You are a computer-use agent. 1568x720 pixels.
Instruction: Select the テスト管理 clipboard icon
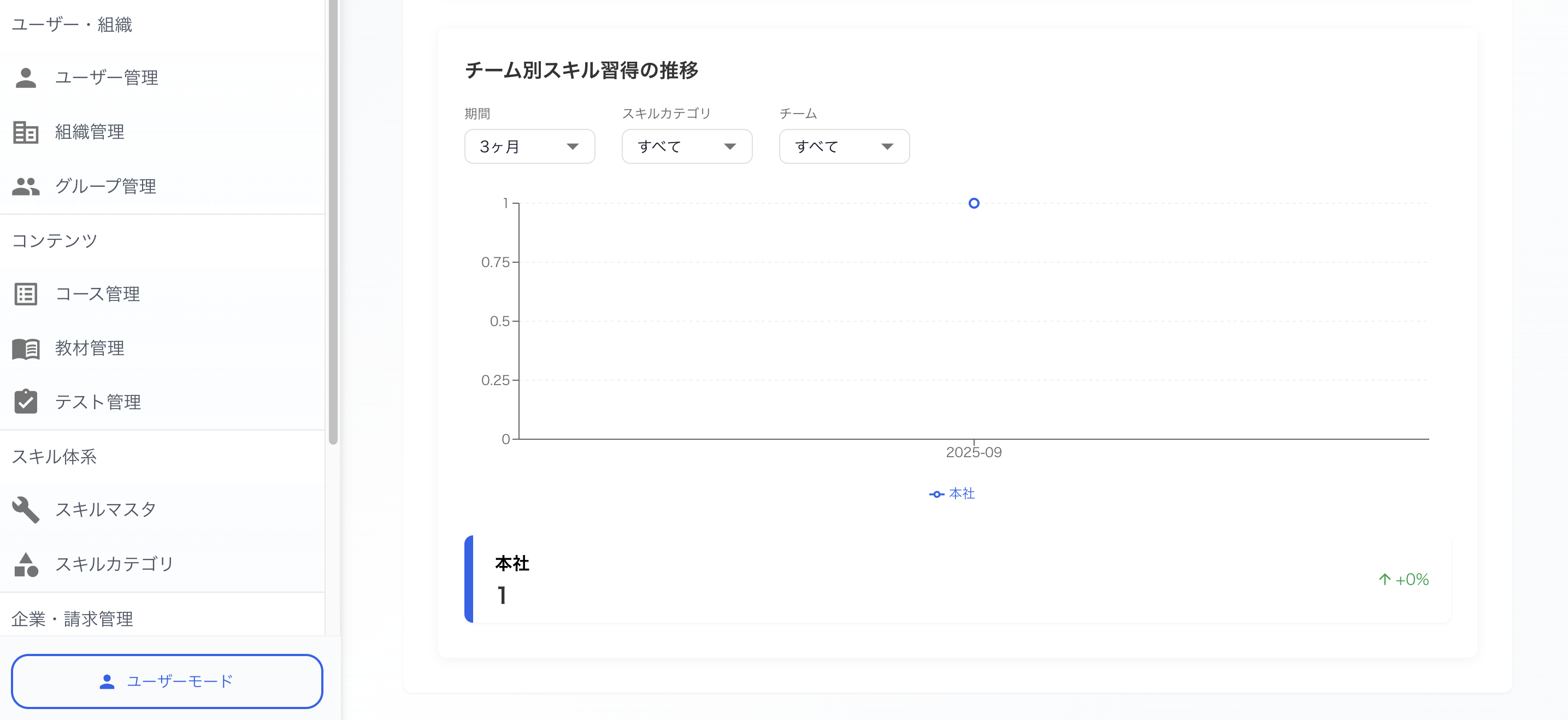point(26,402)
